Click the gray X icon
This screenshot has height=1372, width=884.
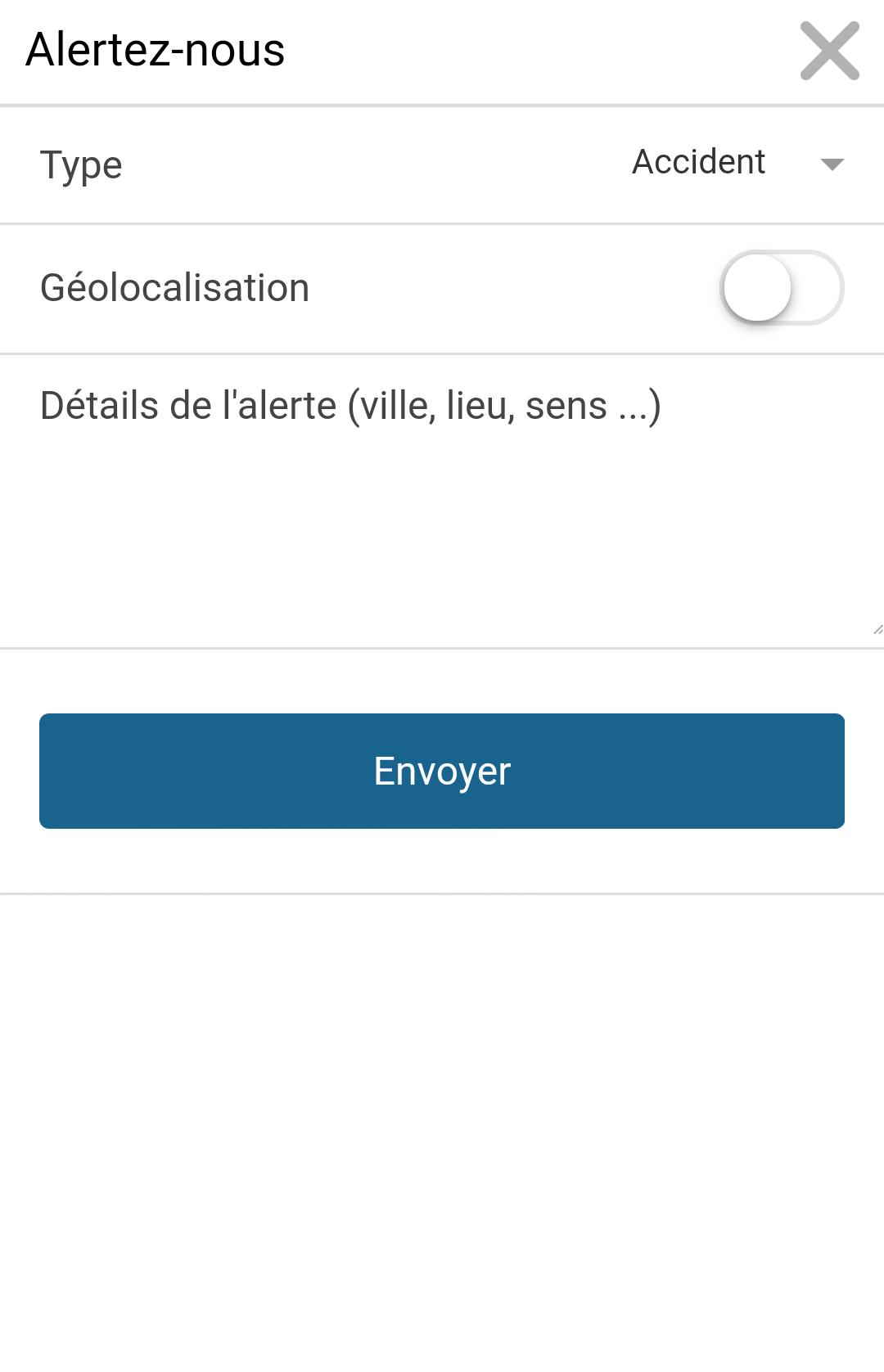829,51
